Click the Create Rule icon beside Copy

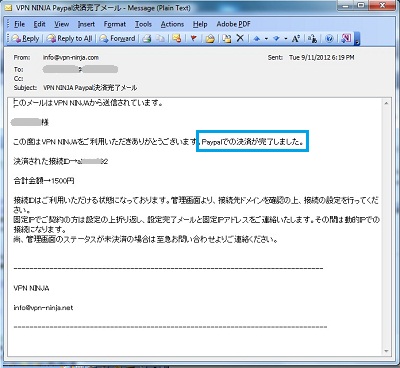coord(177,39)
